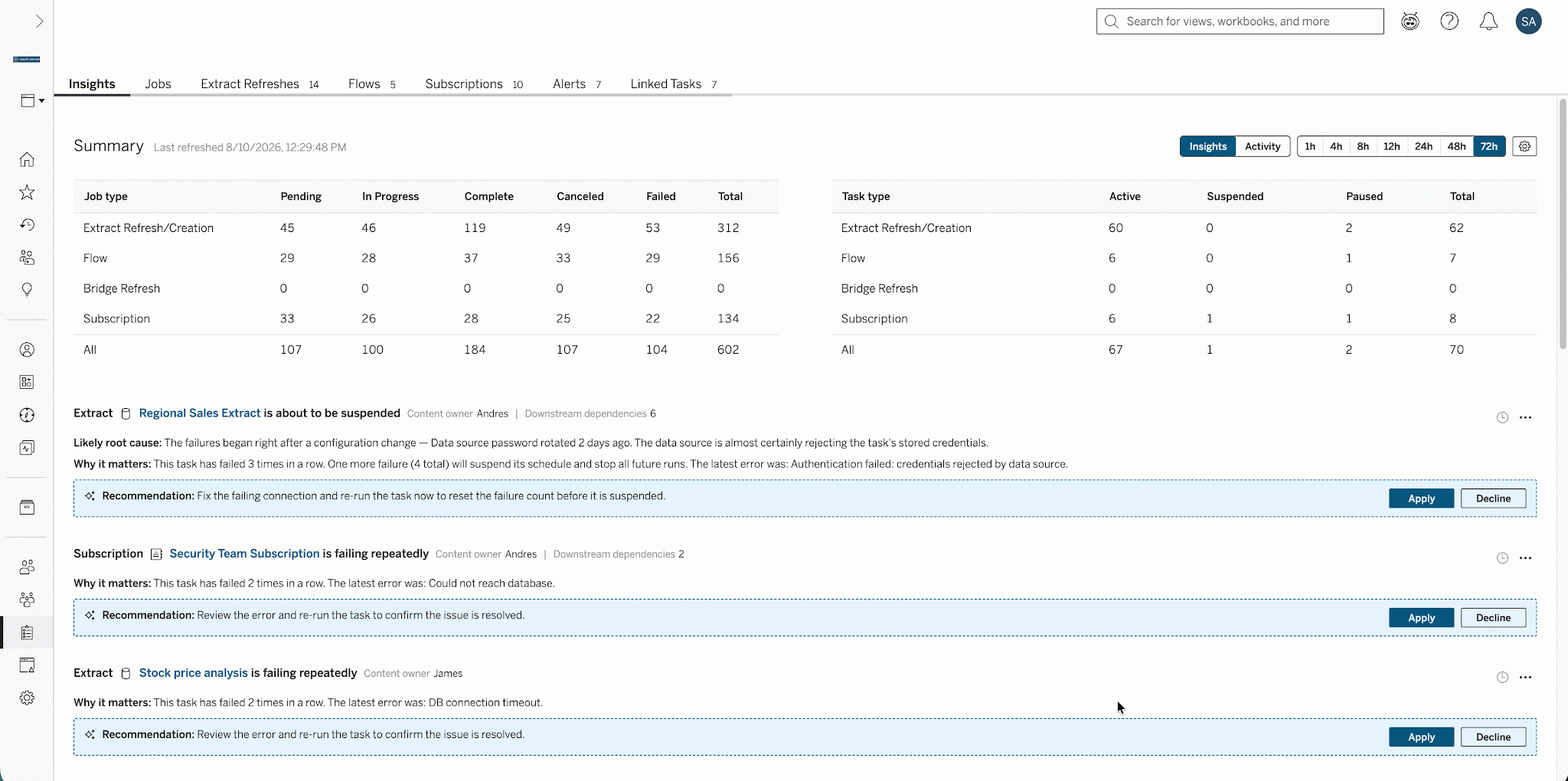Click the clock icon for Security Team Subscription
The width and height of the screenshot is (1568, 781).
tap(1502, 558)
